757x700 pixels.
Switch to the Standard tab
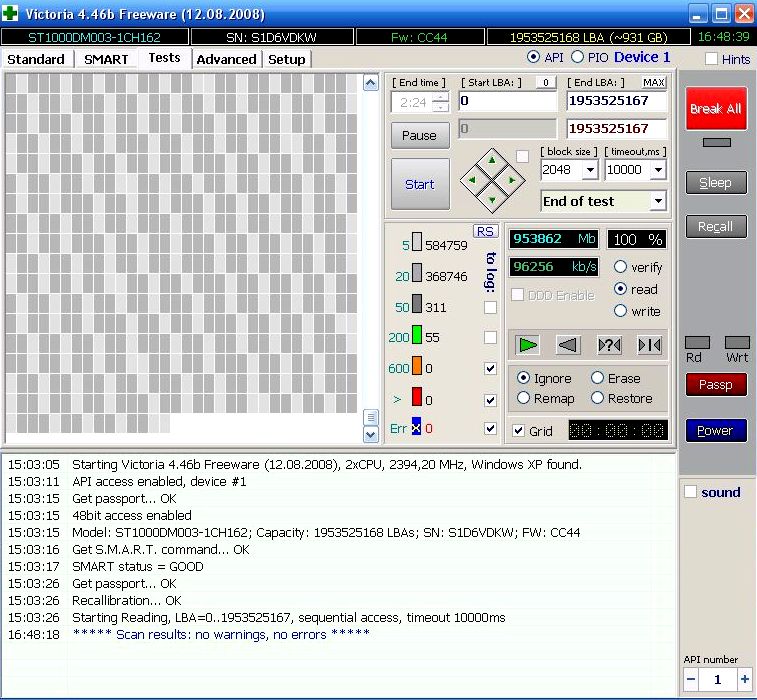pos(36,59)
